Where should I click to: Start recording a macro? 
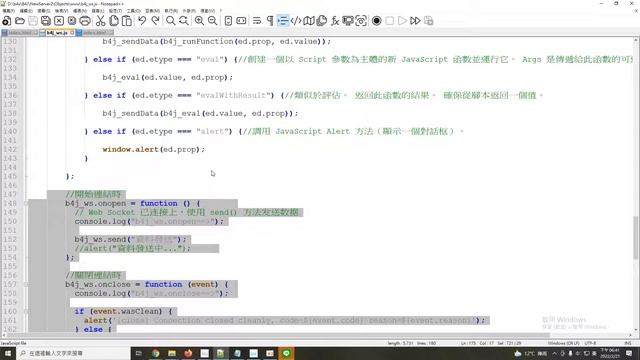(x=377, y=21)
